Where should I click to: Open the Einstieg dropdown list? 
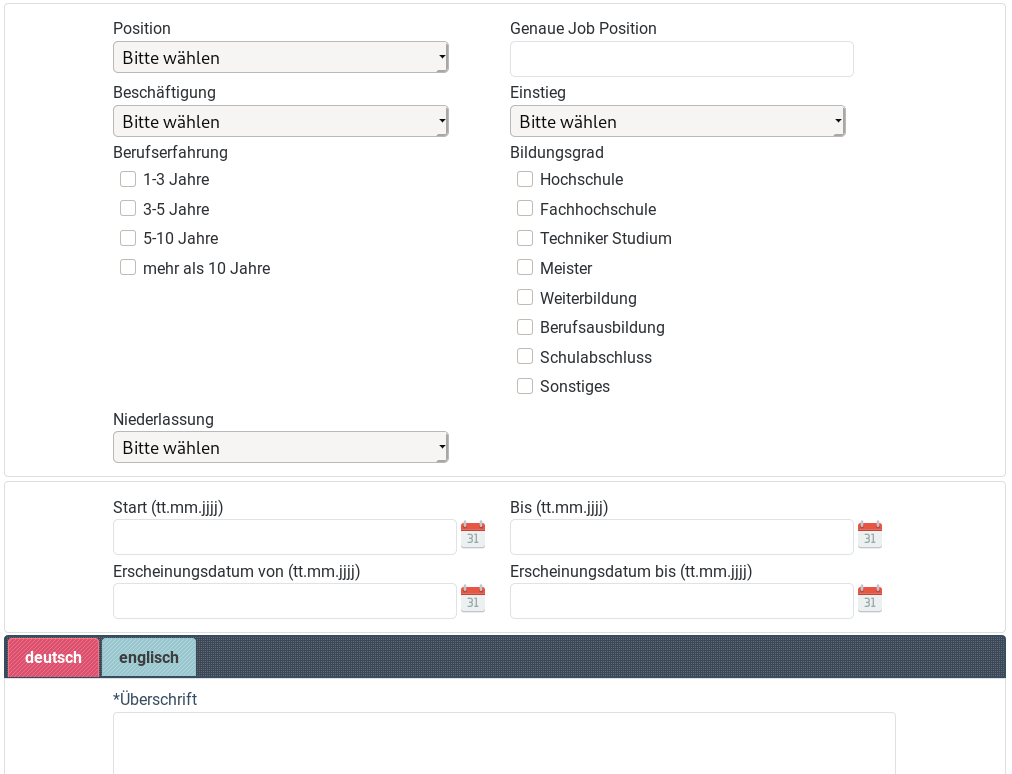(x=677, y=122)
